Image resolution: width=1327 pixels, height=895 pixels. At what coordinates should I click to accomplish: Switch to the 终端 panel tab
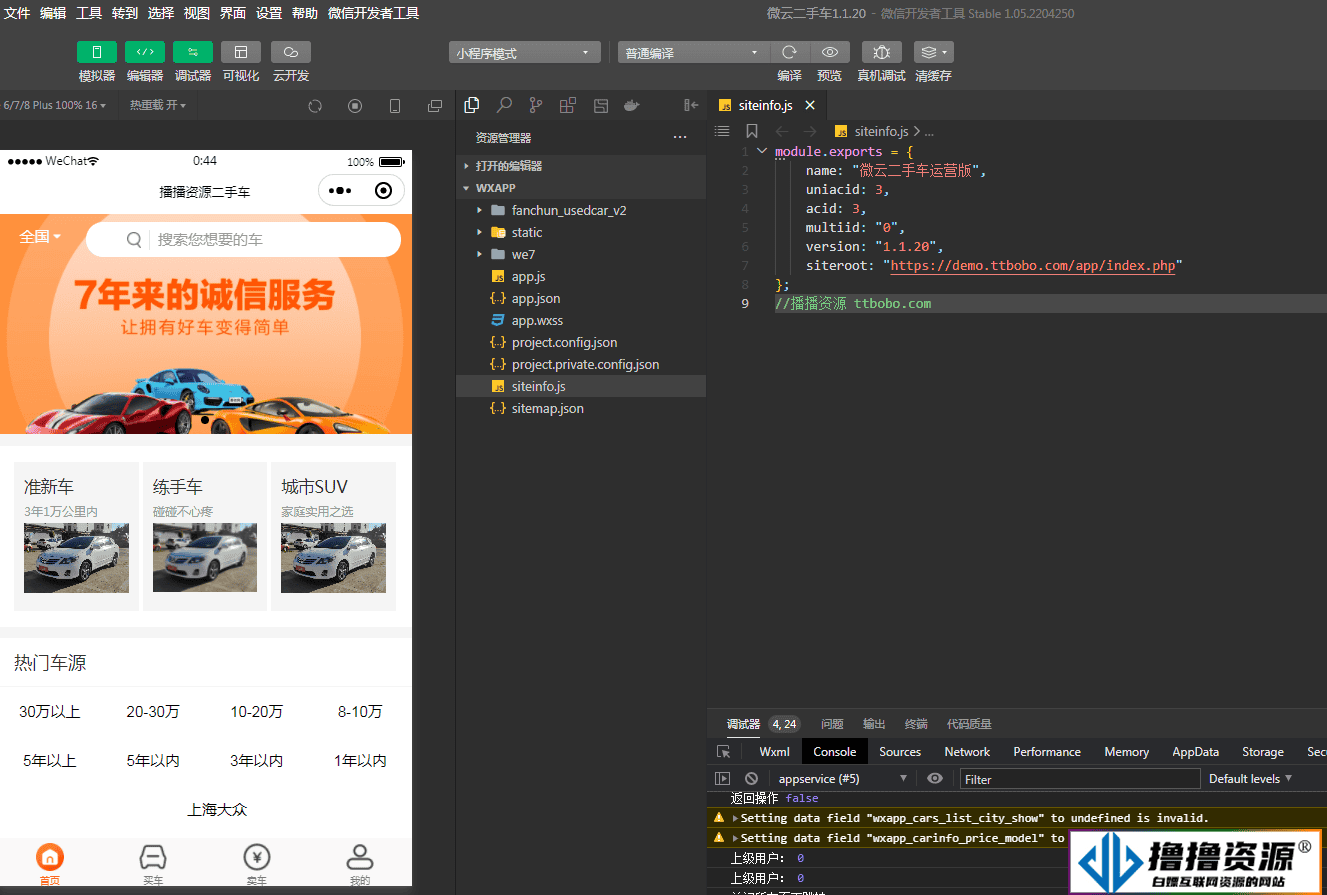click(x=916, y=724)
